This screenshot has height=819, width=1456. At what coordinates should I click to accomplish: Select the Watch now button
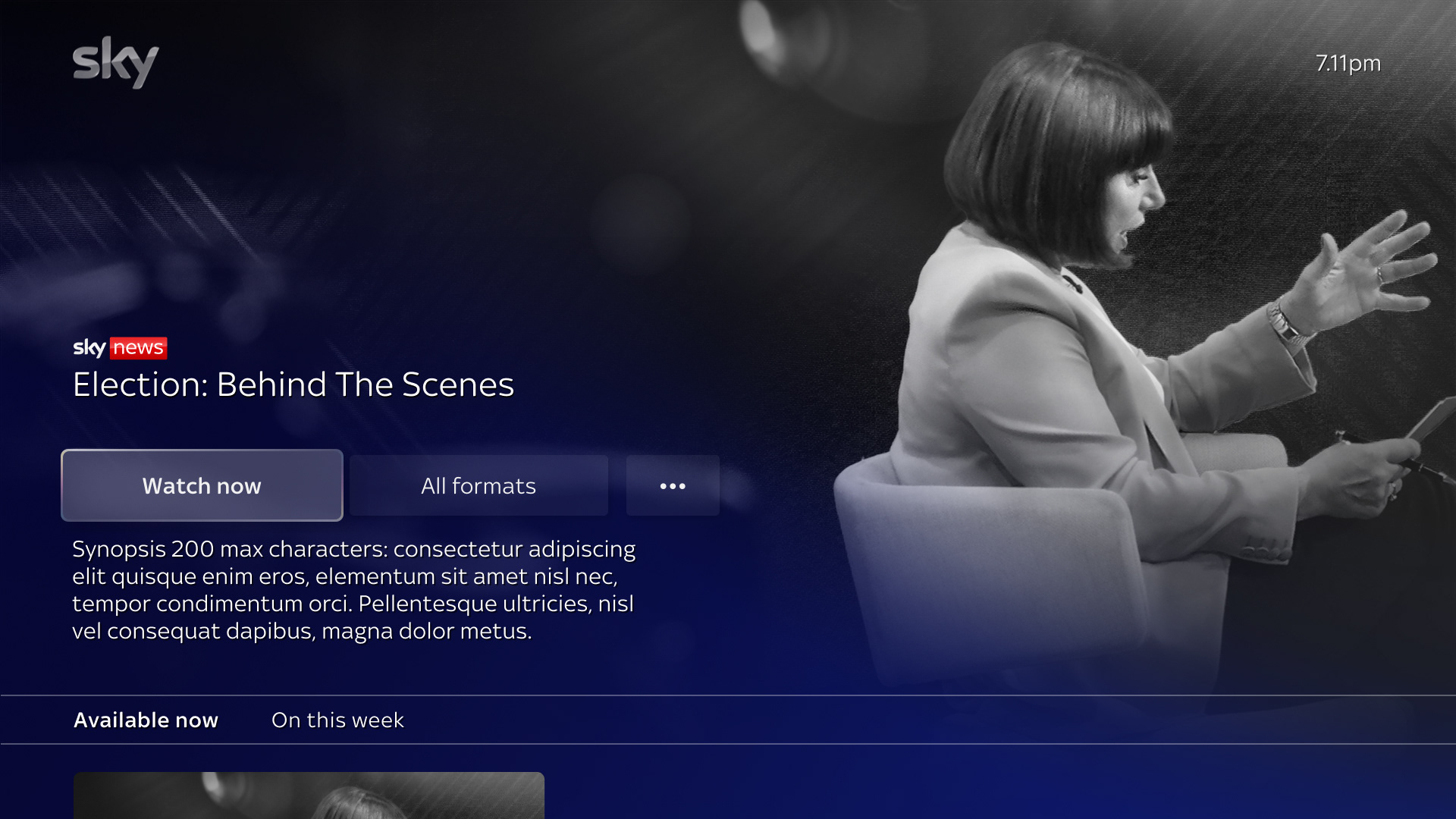click(202, 485)
